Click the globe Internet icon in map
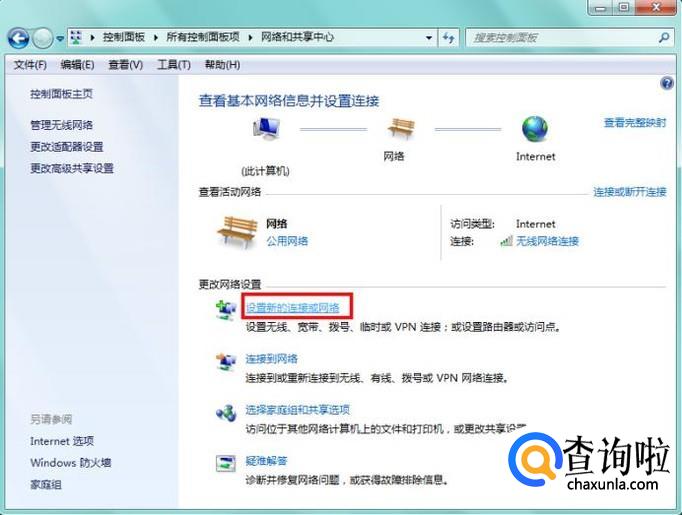Image resolution: width=682 pixels, height=515 pixels. pos(535,129)
